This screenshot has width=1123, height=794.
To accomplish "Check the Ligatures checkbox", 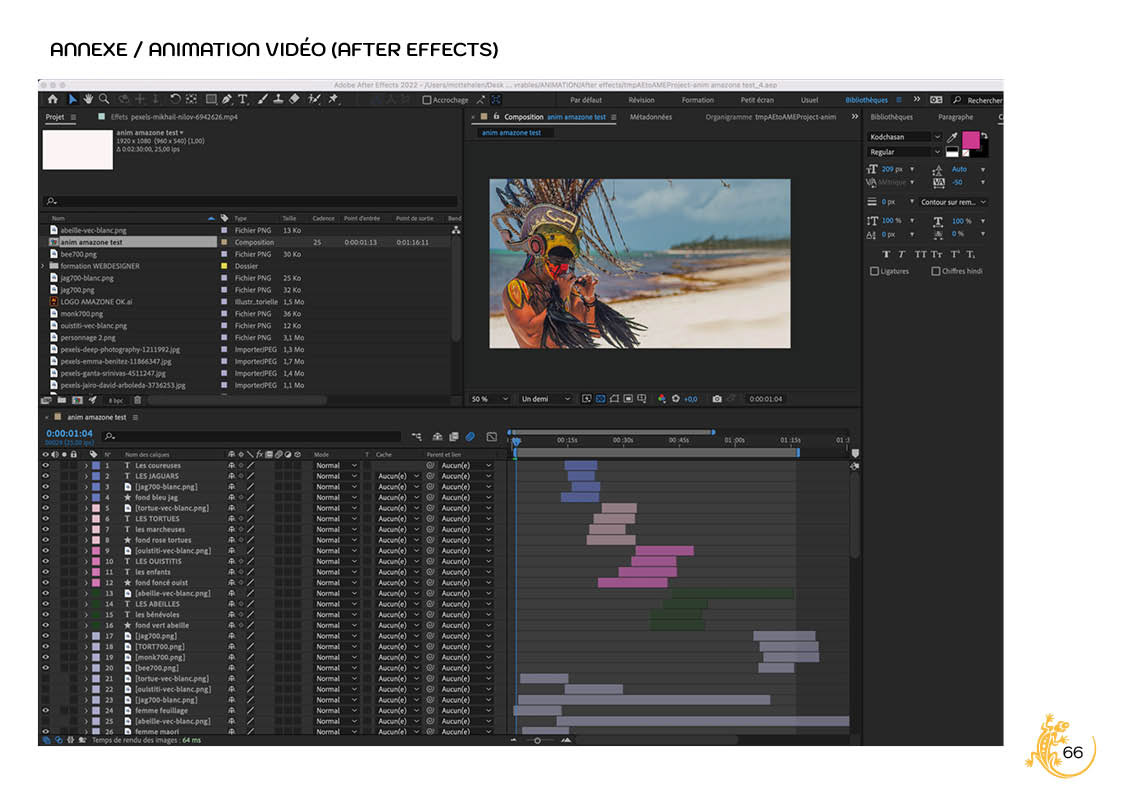I will coord(874,271).
